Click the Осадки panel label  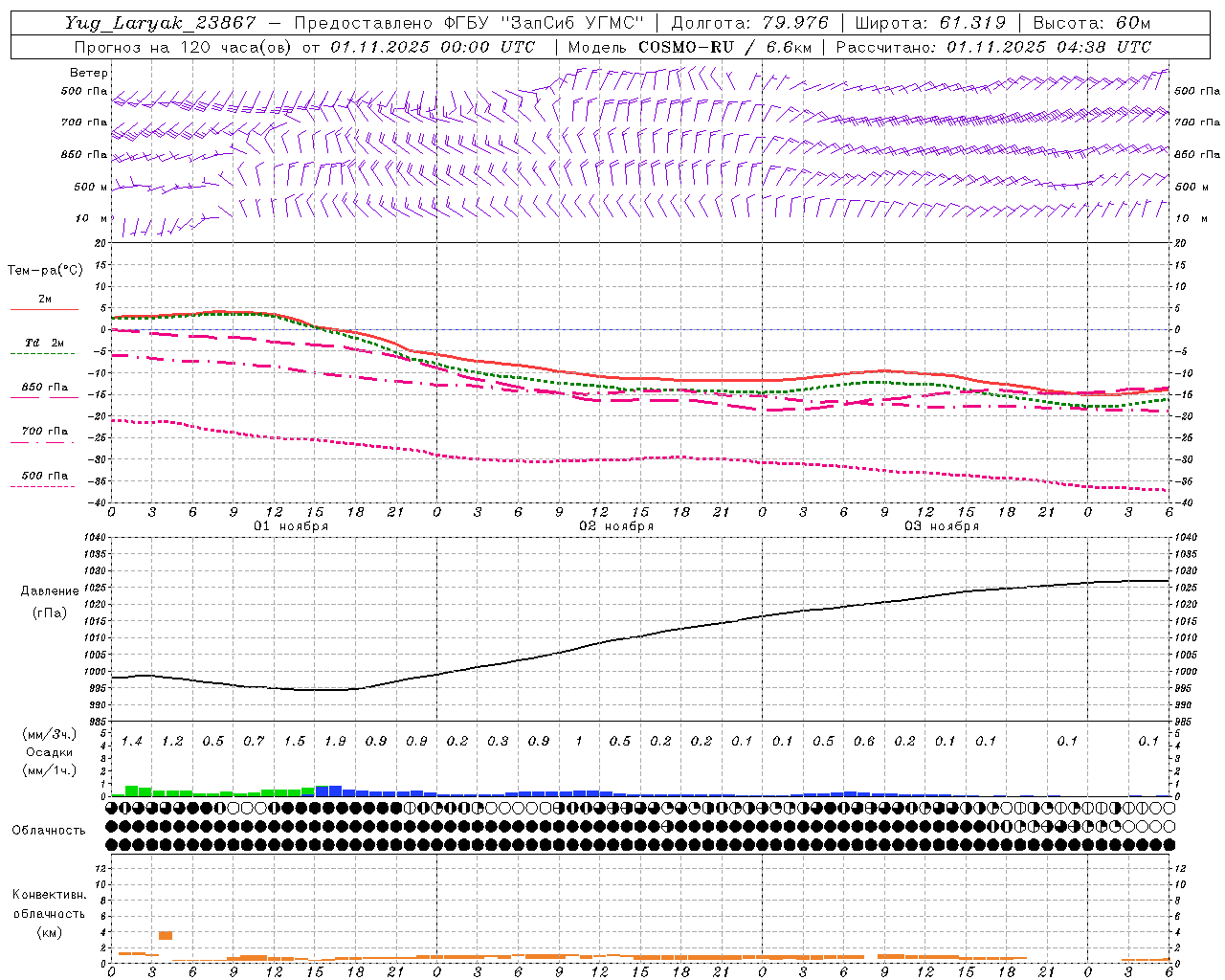49,752
